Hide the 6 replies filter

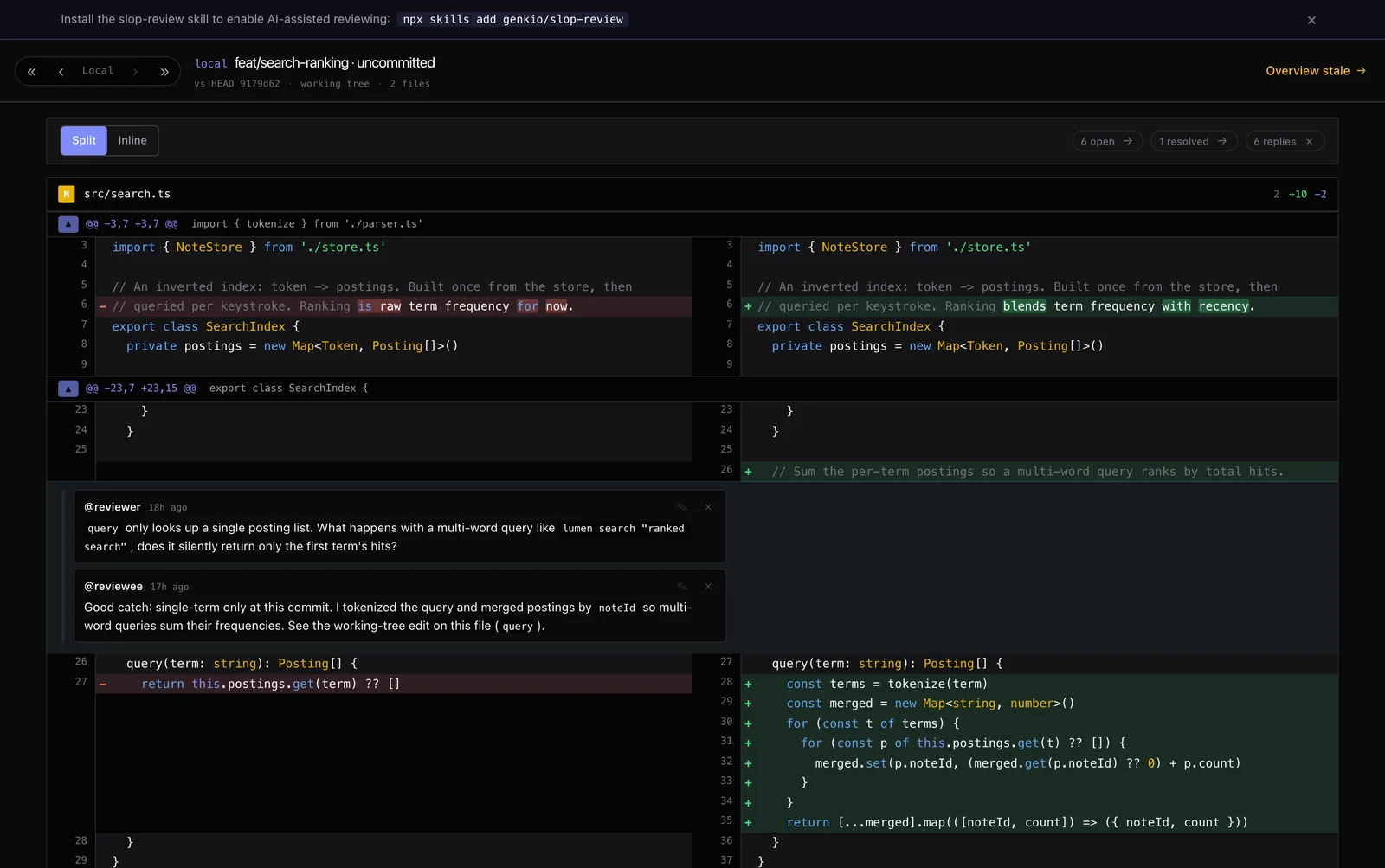(x=1310, y=142)
